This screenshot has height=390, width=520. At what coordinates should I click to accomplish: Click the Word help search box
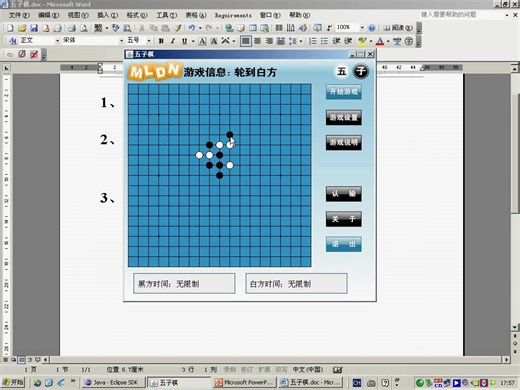[462, 15]
